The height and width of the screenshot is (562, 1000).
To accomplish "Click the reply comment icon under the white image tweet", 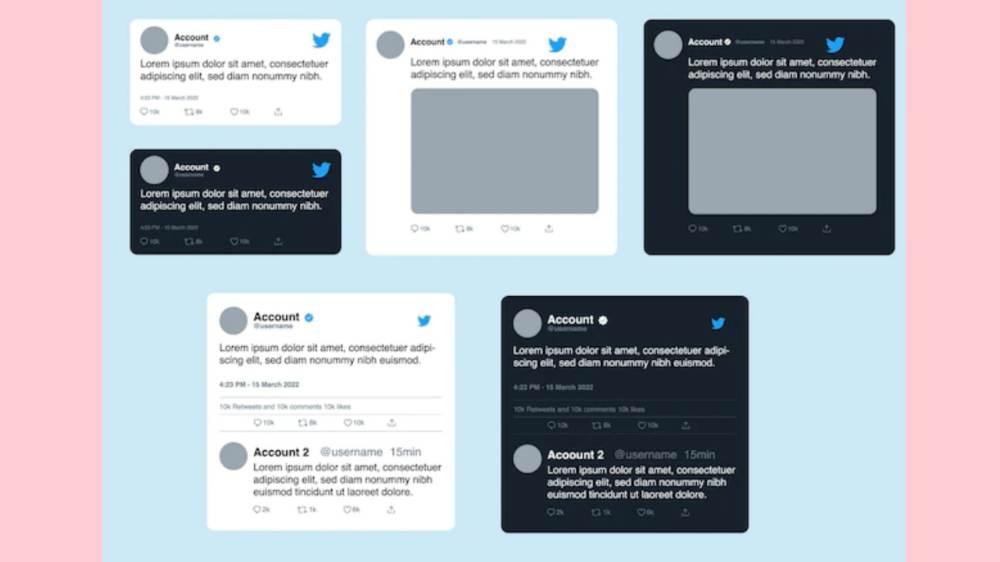I will [x=415, y=228].
